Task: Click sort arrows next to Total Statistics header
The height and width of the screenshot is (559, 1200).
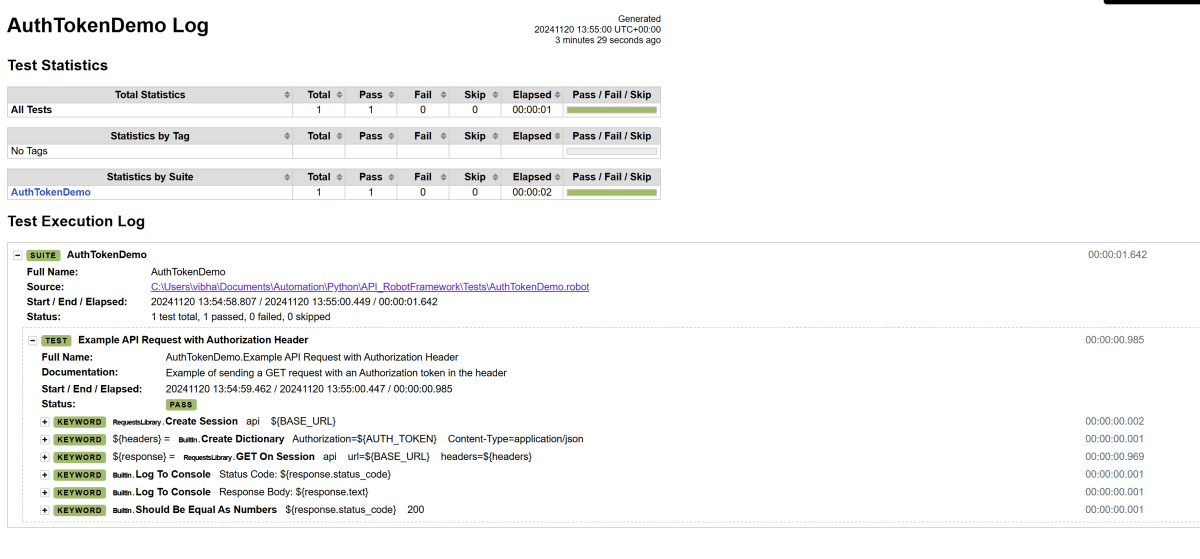Action: click(287, 95)
